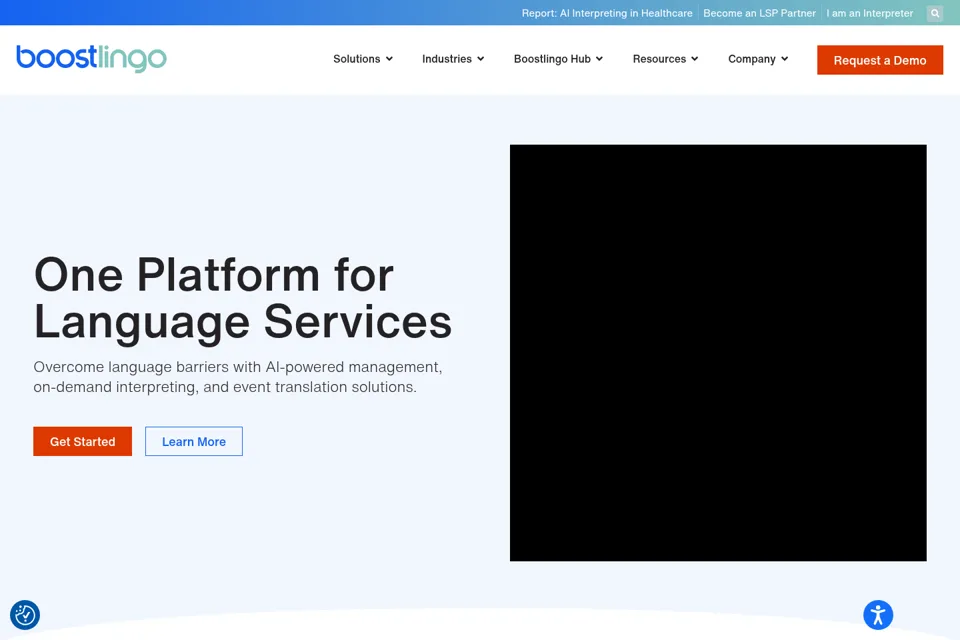Click the Request a Demo button
The image size is (960, 640).
tap(880, 60)
